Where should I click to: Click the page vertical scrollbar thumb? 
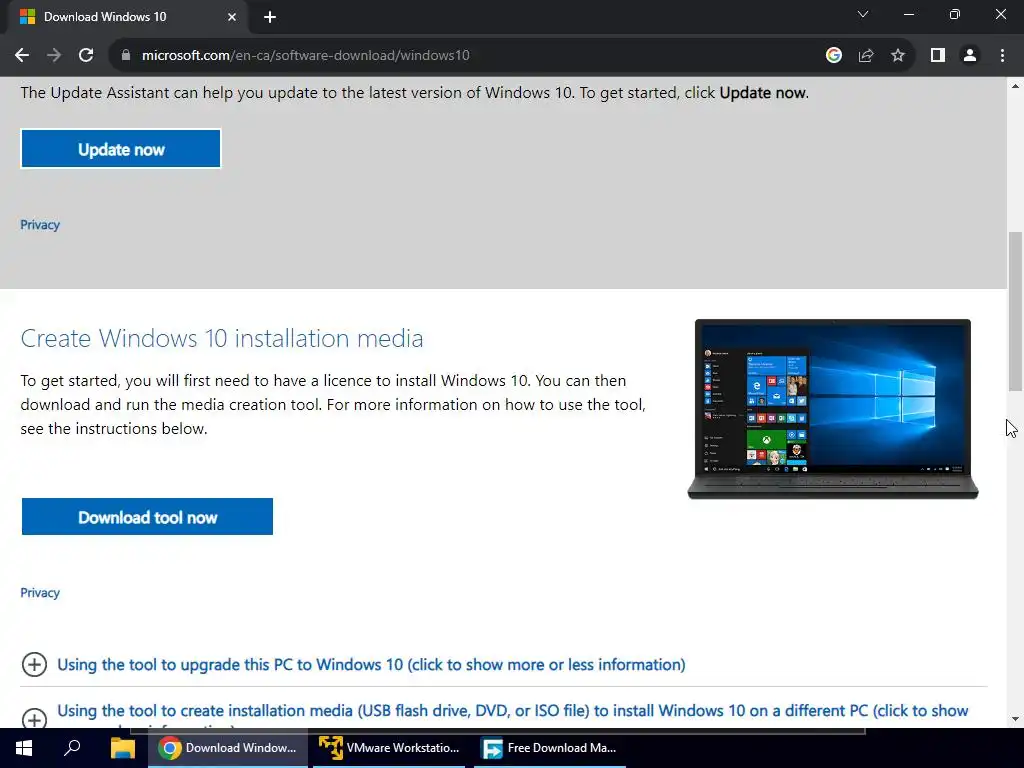(x=1015, y=312)
